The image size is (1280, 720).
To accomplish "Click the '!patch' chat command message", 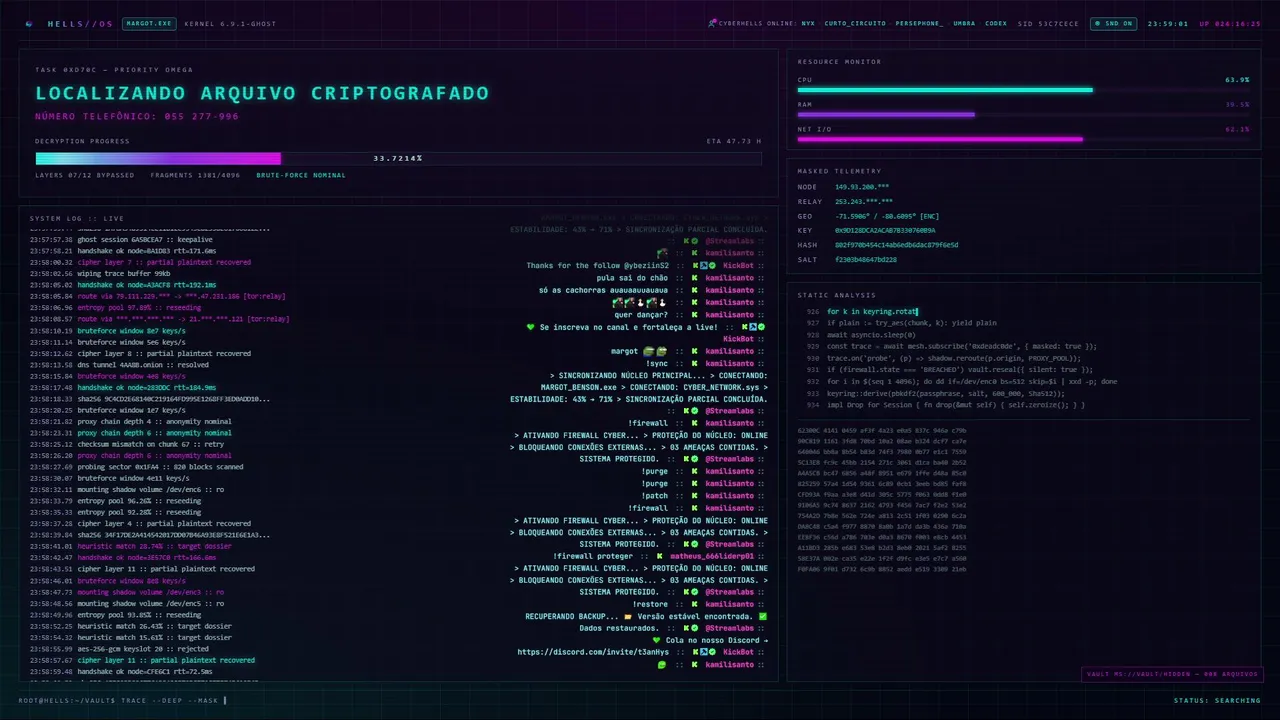I will tap(655, 496).
